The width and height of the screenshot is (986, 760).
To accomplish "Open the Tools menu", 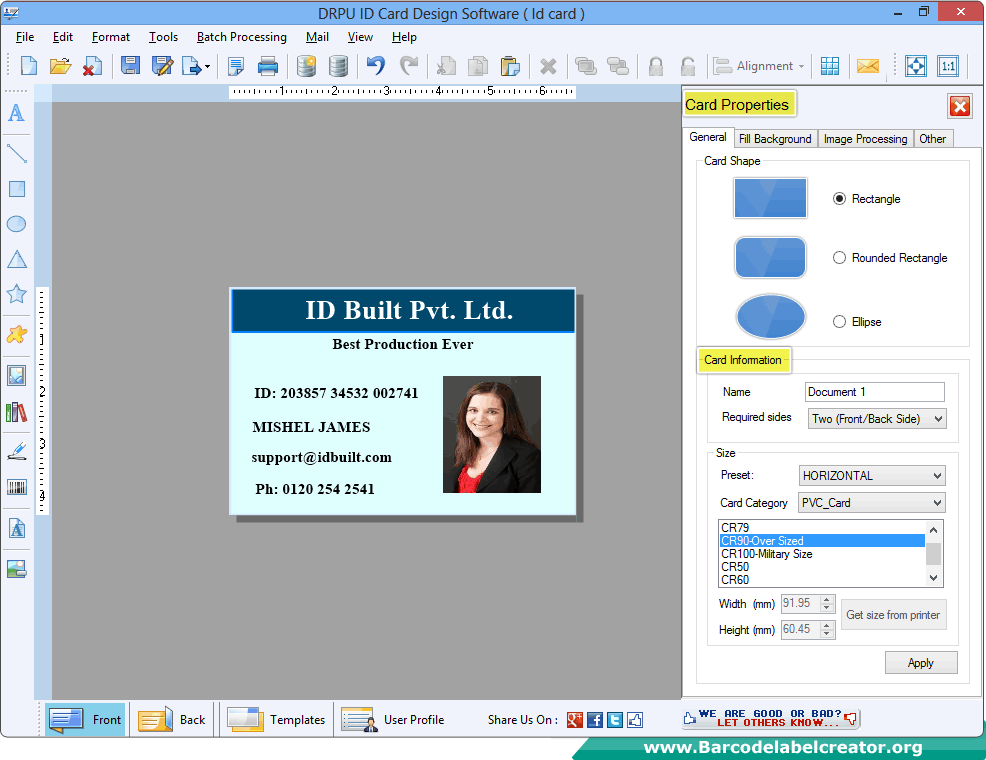I will pos(163,37).
